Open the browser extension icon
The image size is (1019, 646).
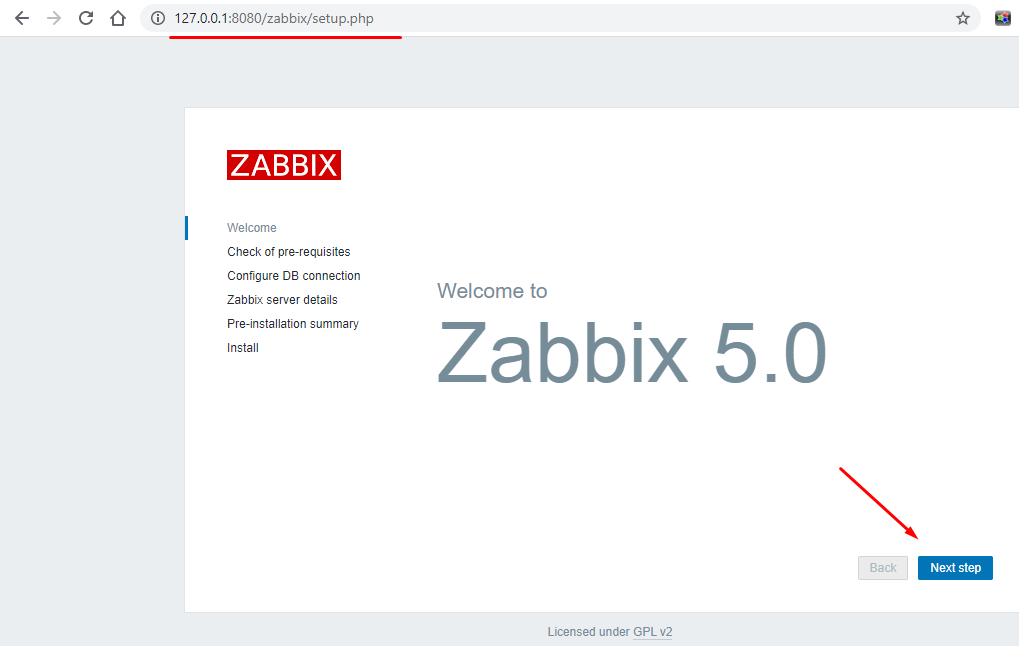click(x=1002, y=18)
